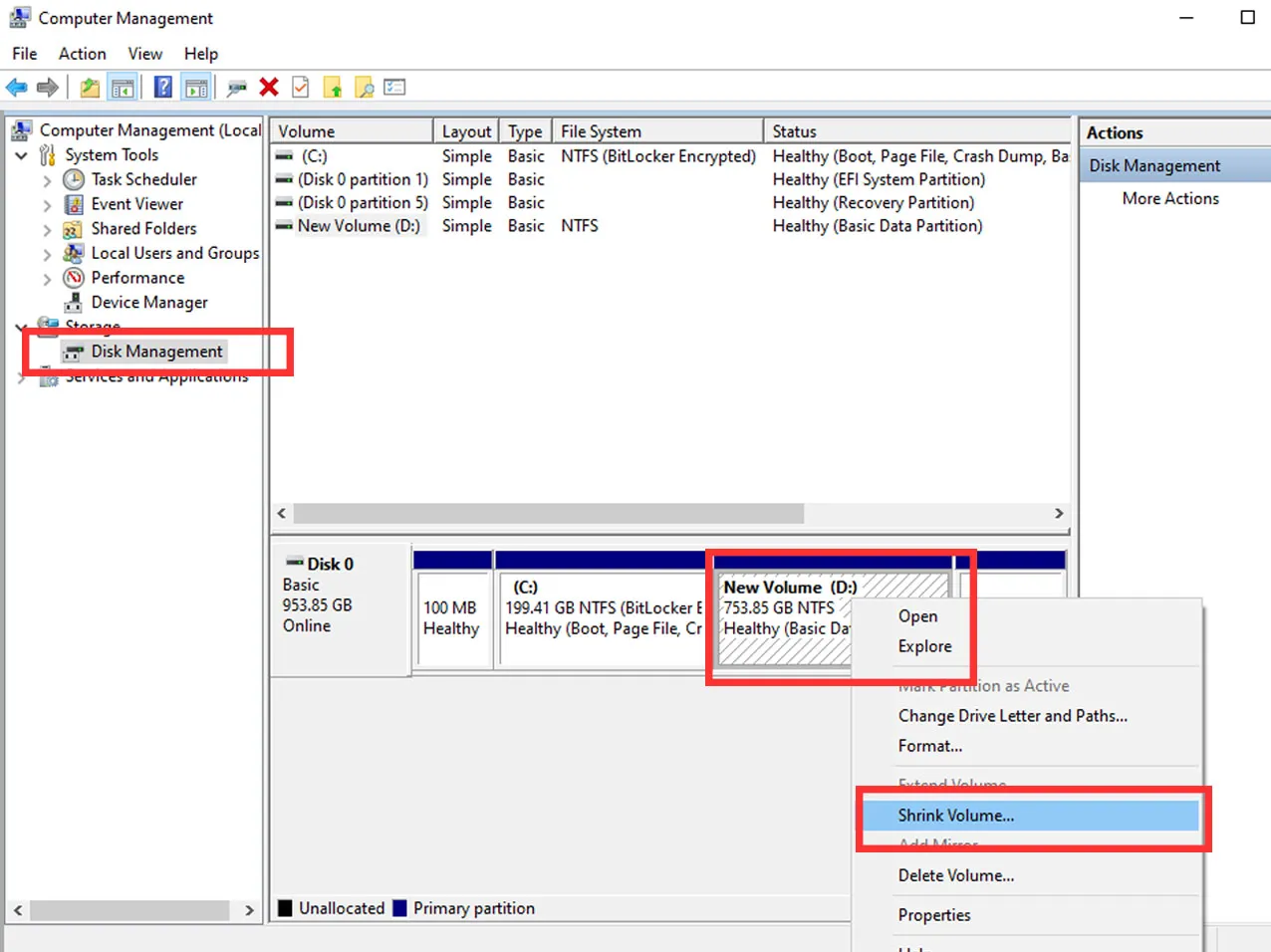Viewport: 1271px width, 952px height.
Task: Click the Status column header
Action: click(794, 131)
